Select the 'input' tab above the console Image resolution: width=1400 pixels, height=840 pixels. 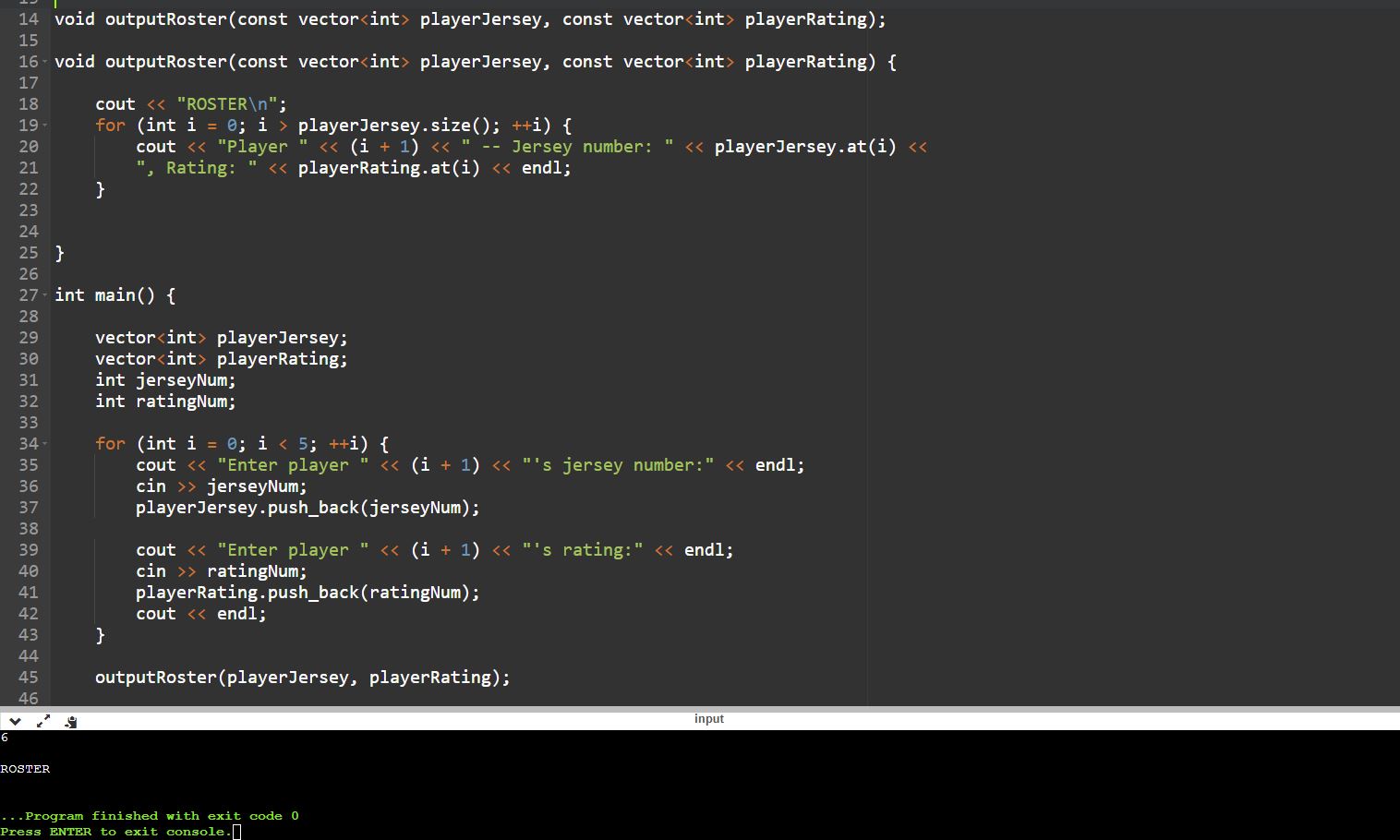[709, 718]
